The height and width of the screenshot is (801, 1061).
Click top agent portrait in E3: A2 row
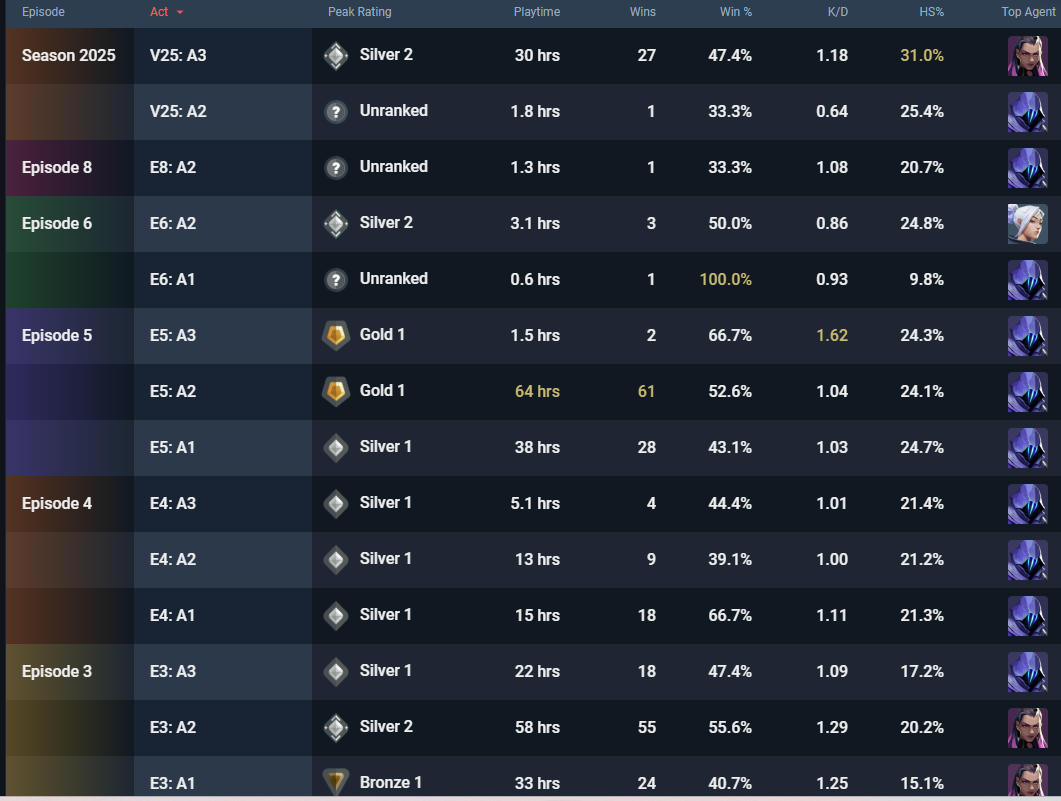point(1027,727)
